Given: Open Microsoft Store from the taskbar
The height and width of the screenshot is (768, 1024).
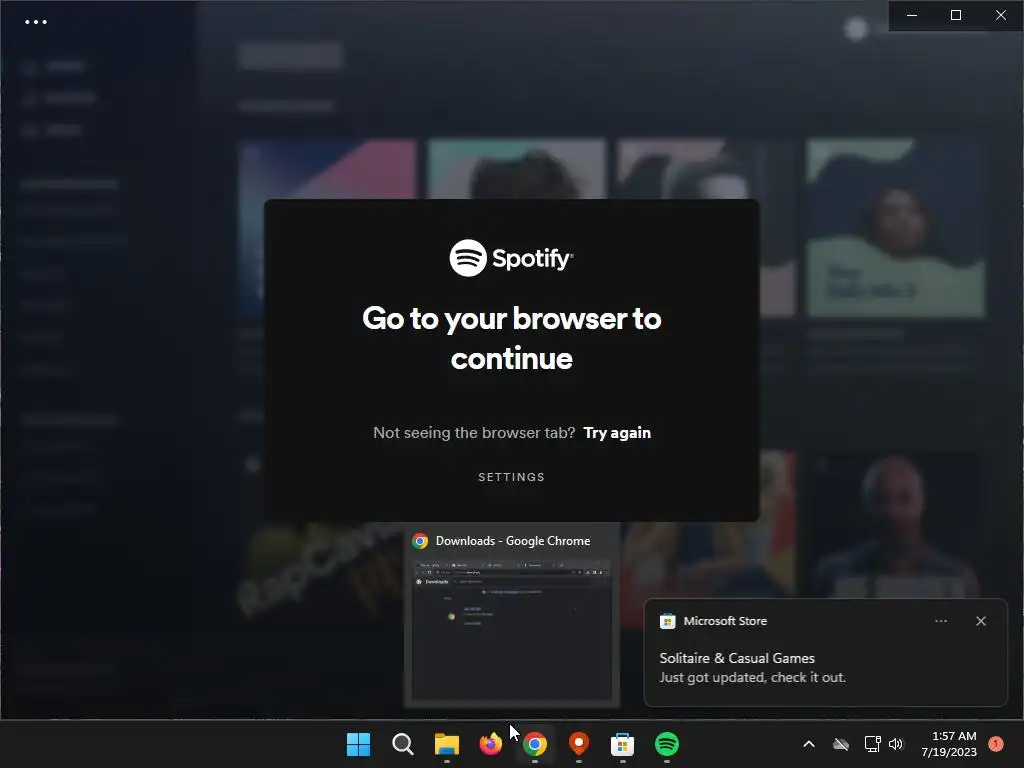Looking at the screenshot, I should point(622,744).
